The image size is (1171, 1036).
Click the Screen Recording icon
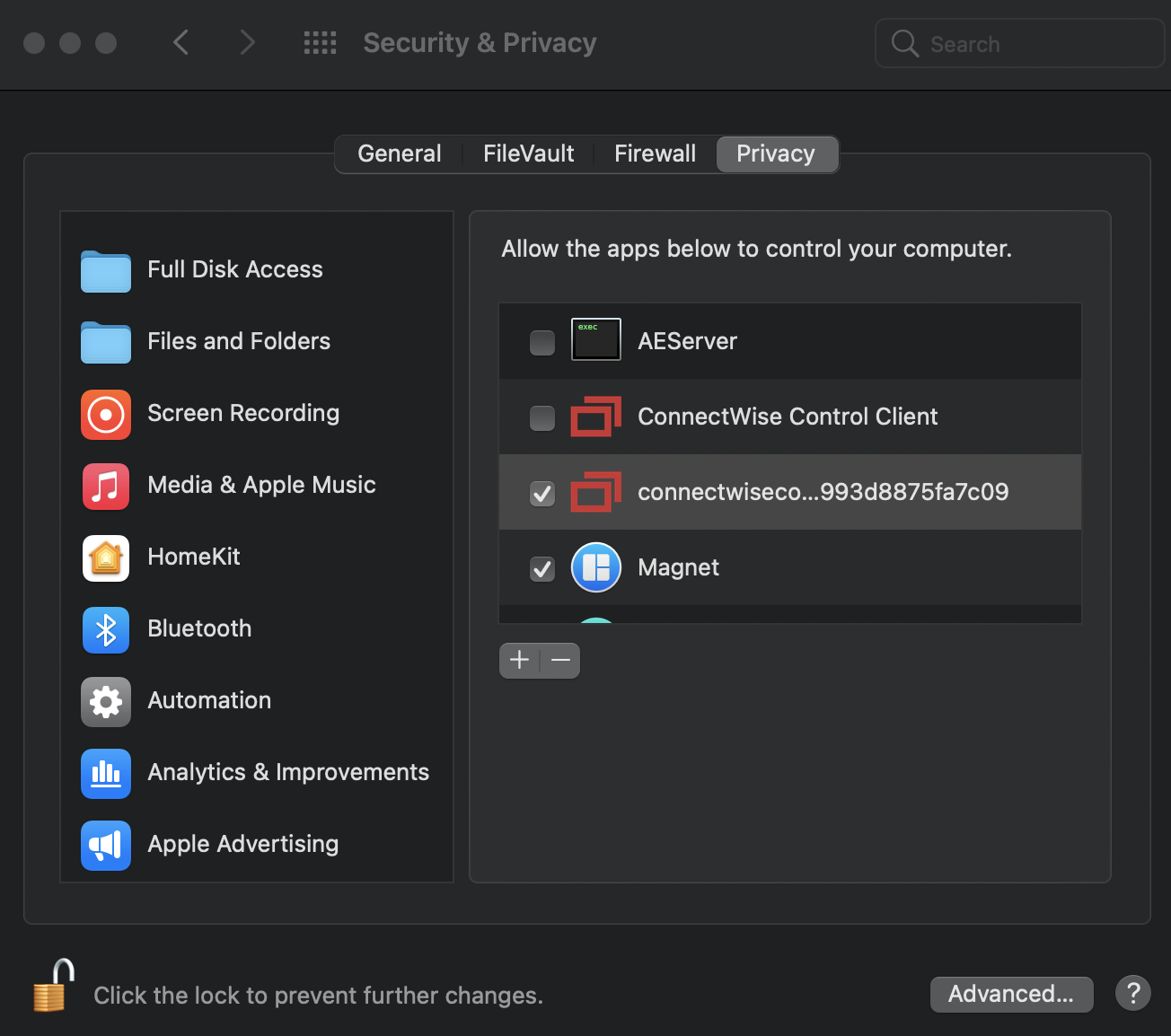(106, 414)
